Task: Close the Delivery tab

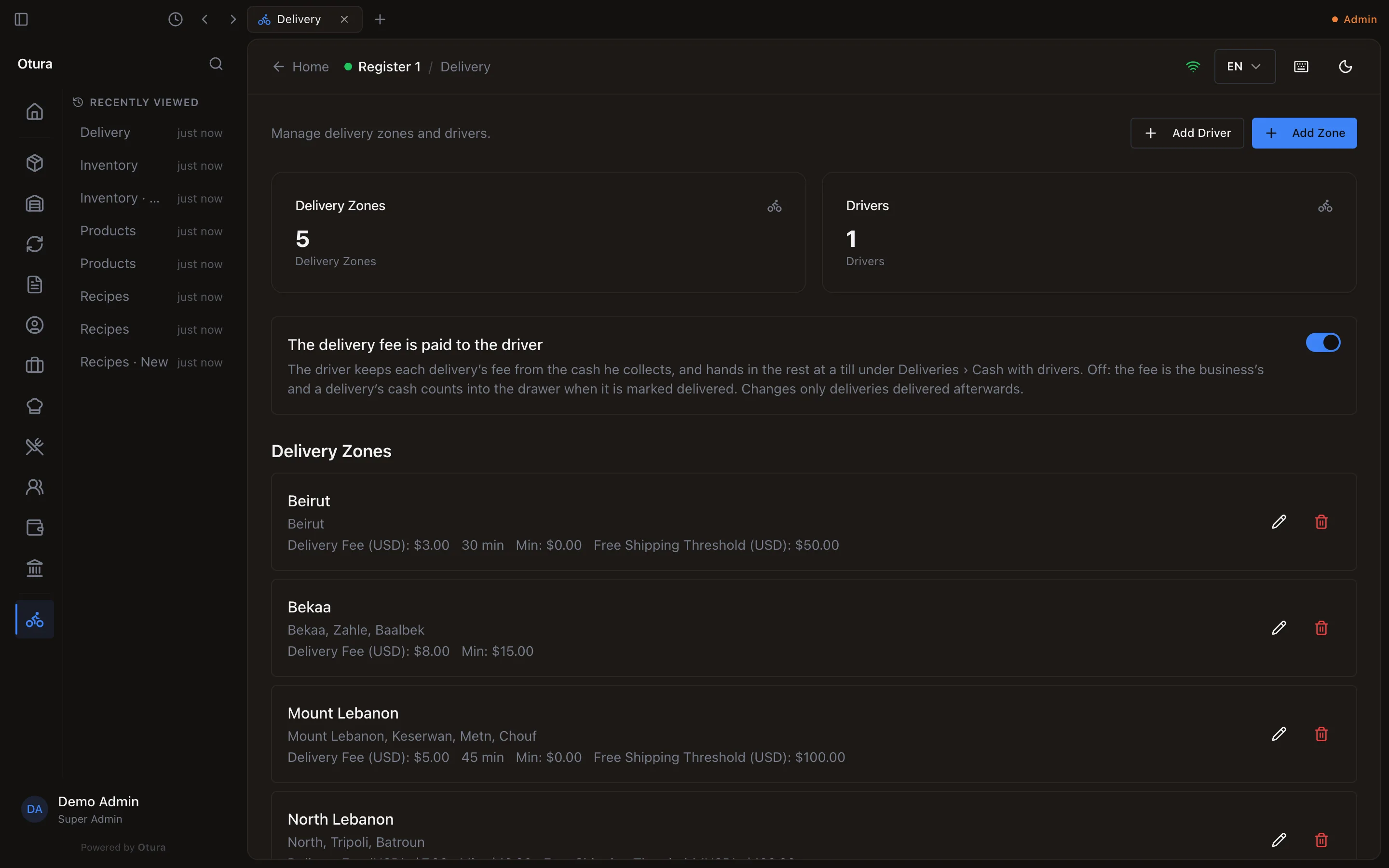Action: [x=344, y=19]
